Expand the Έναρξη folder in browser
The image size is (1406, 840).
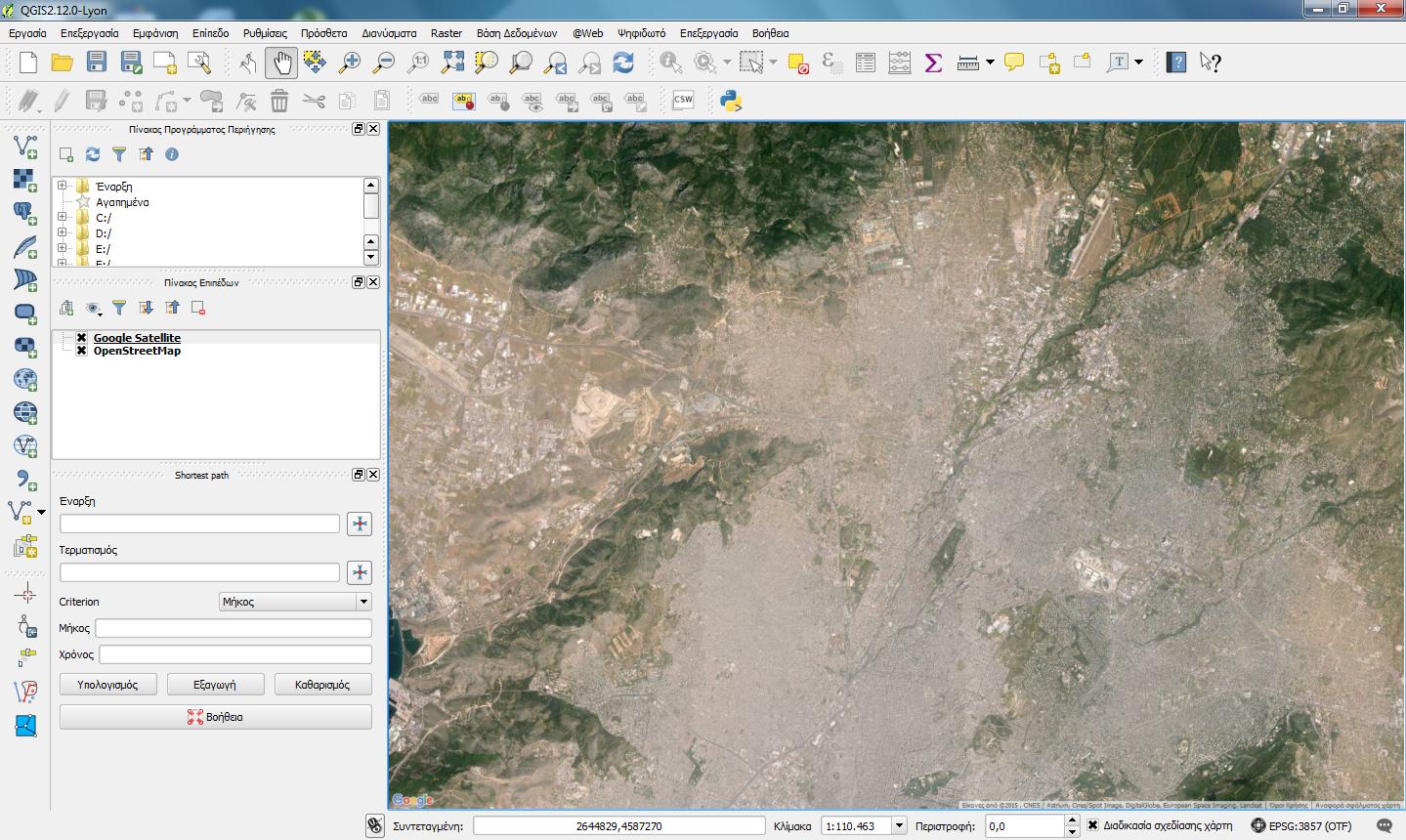[x=62, y=186]
